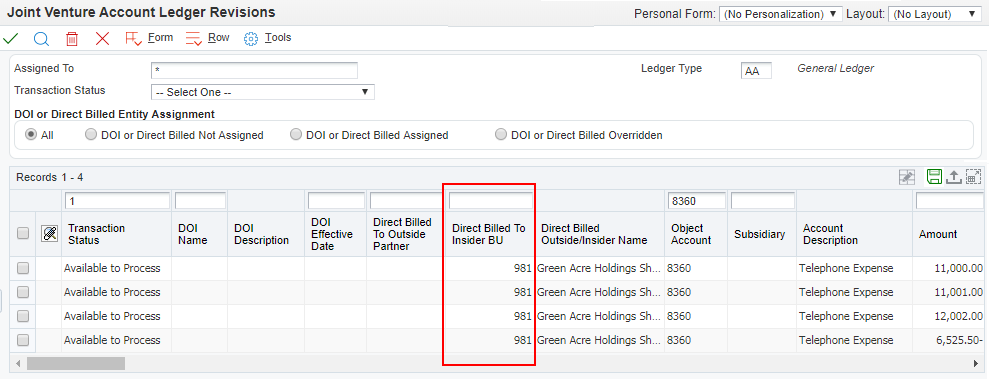Click the horizontal scrollbar thumb
The height and width of the screenshot is (379, 989).
(x=76, y=364)
